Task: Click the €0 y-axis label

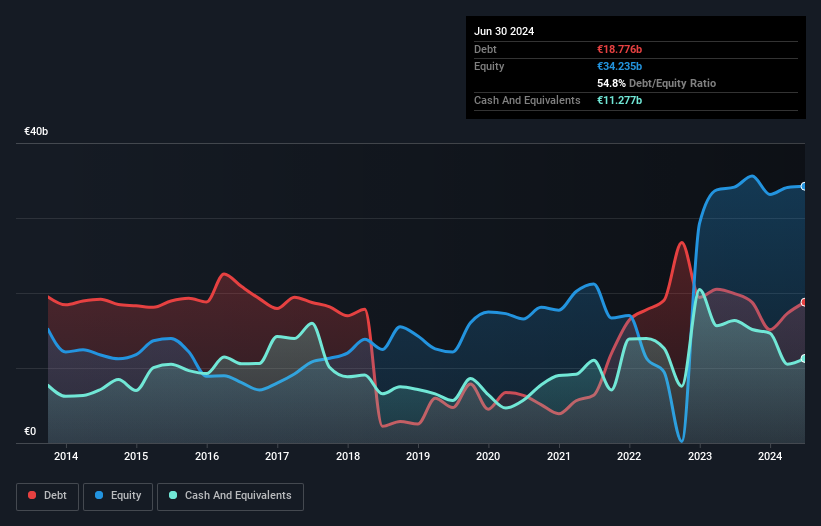Action: click(30, 431)
